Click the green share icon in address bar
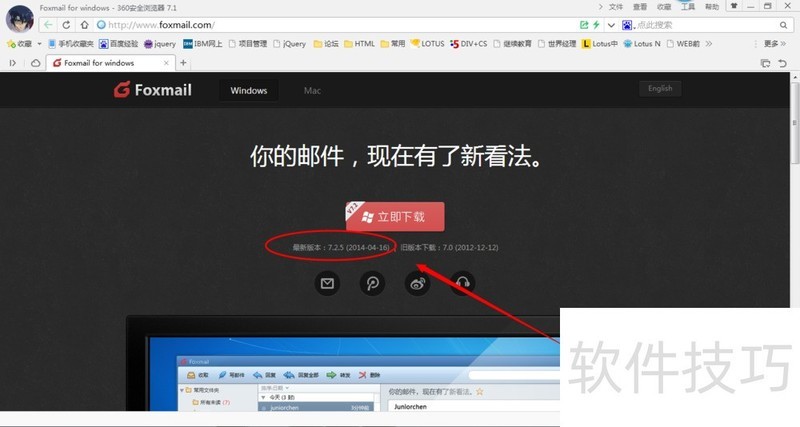 pos(584,24)
